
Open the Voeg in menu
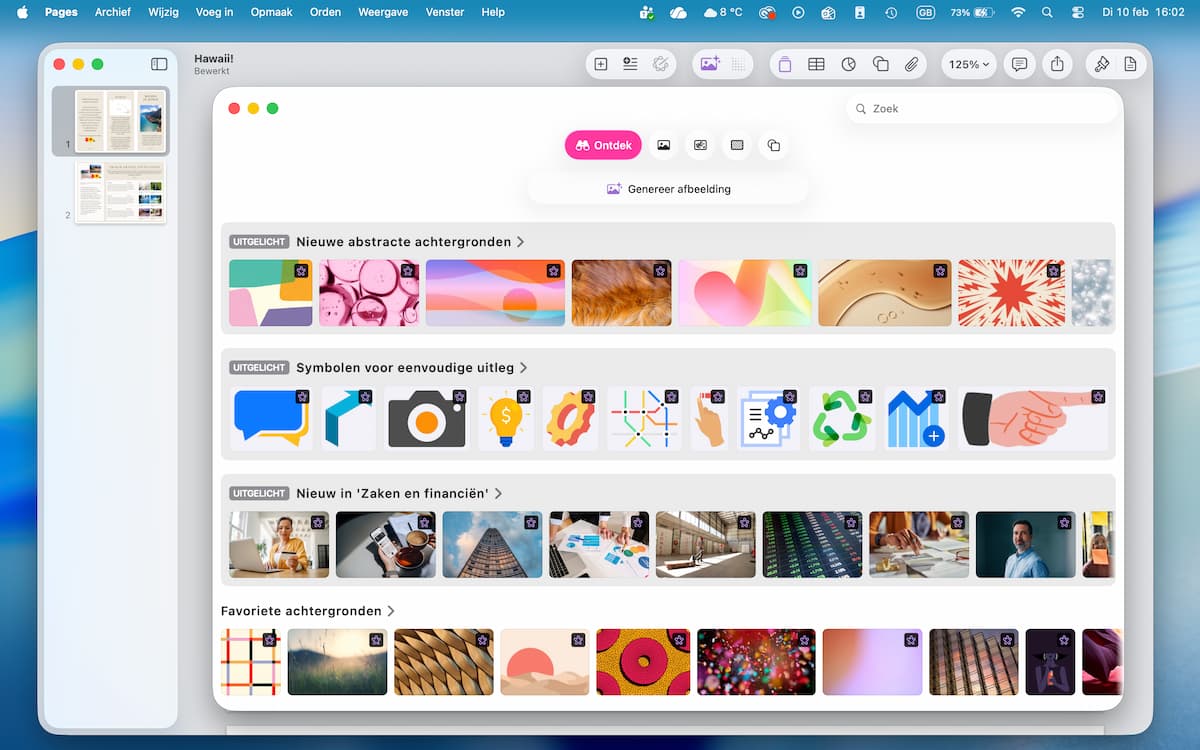pos(214,12)
